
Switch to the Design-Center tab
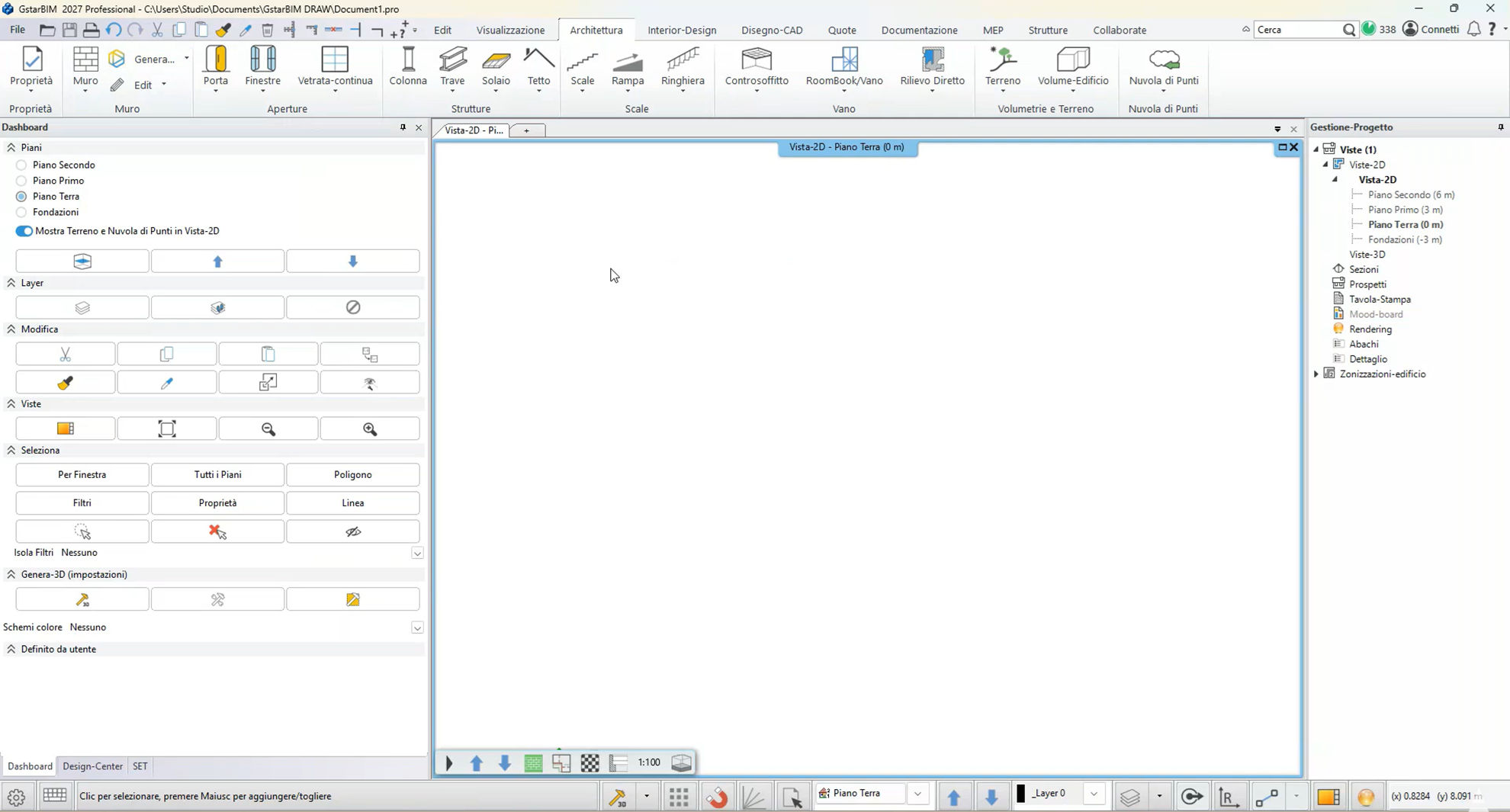pos(92,766)
